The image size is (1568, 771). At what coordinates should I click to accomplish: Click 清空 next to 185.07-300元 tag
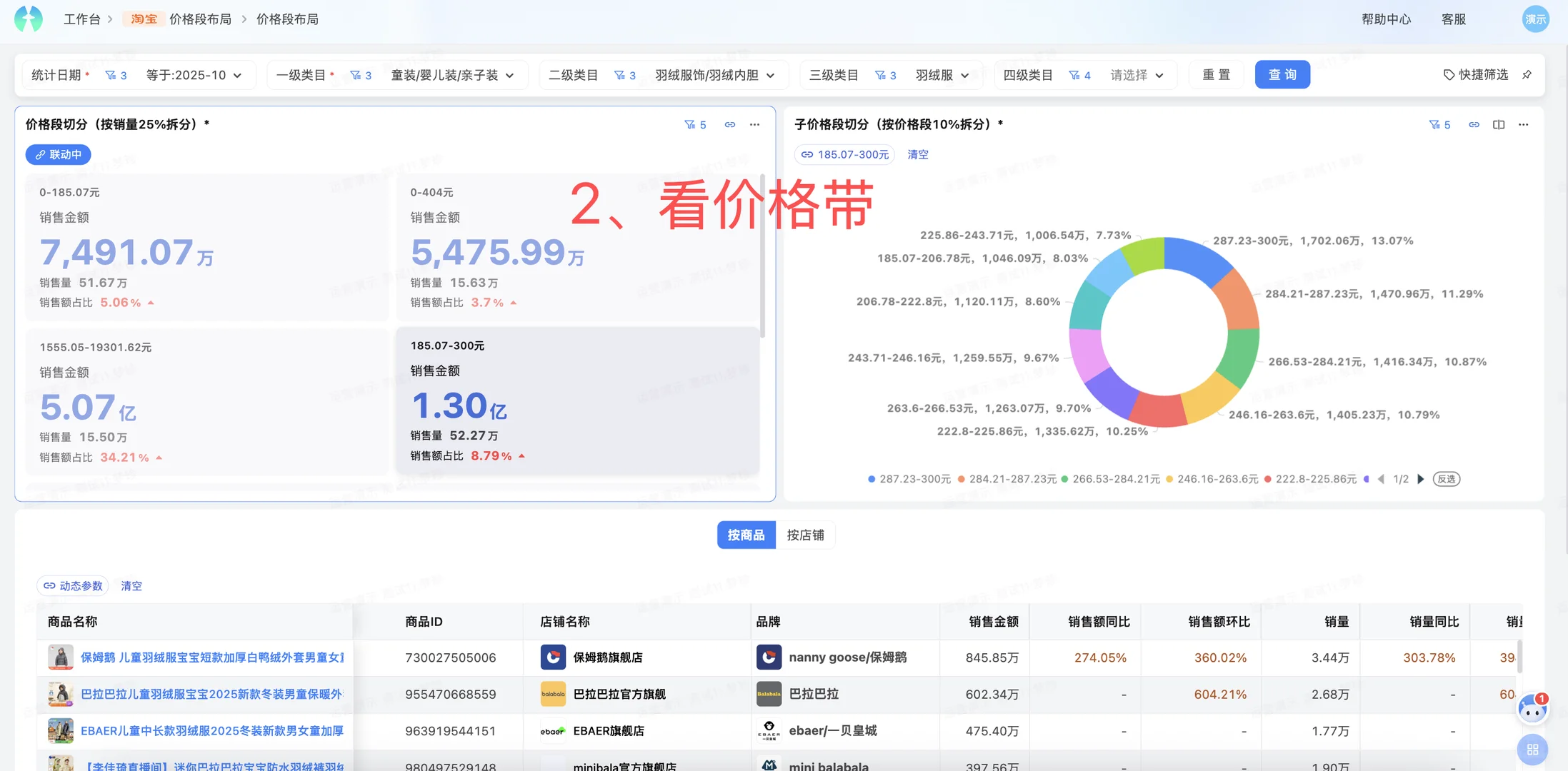pyautogui.click(x=918, y=155)
